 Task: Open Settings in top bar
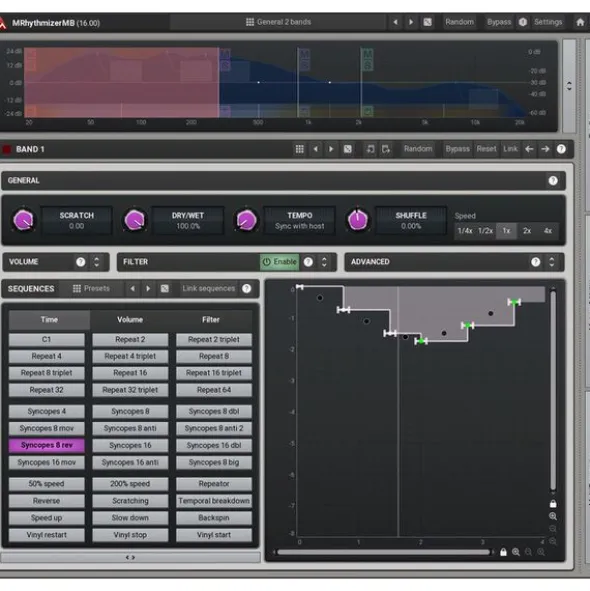point(548,22)
